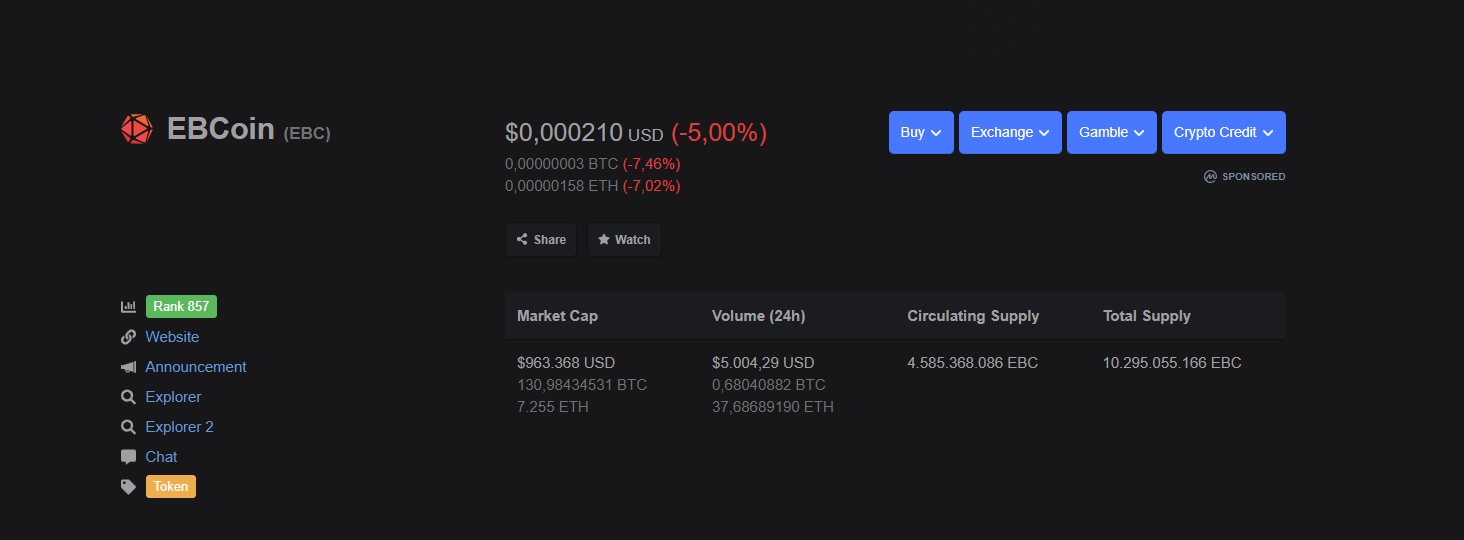Click the green Rank 857 badge
The height and width of the screenshot is (540, 1464).
click(181, 307)
